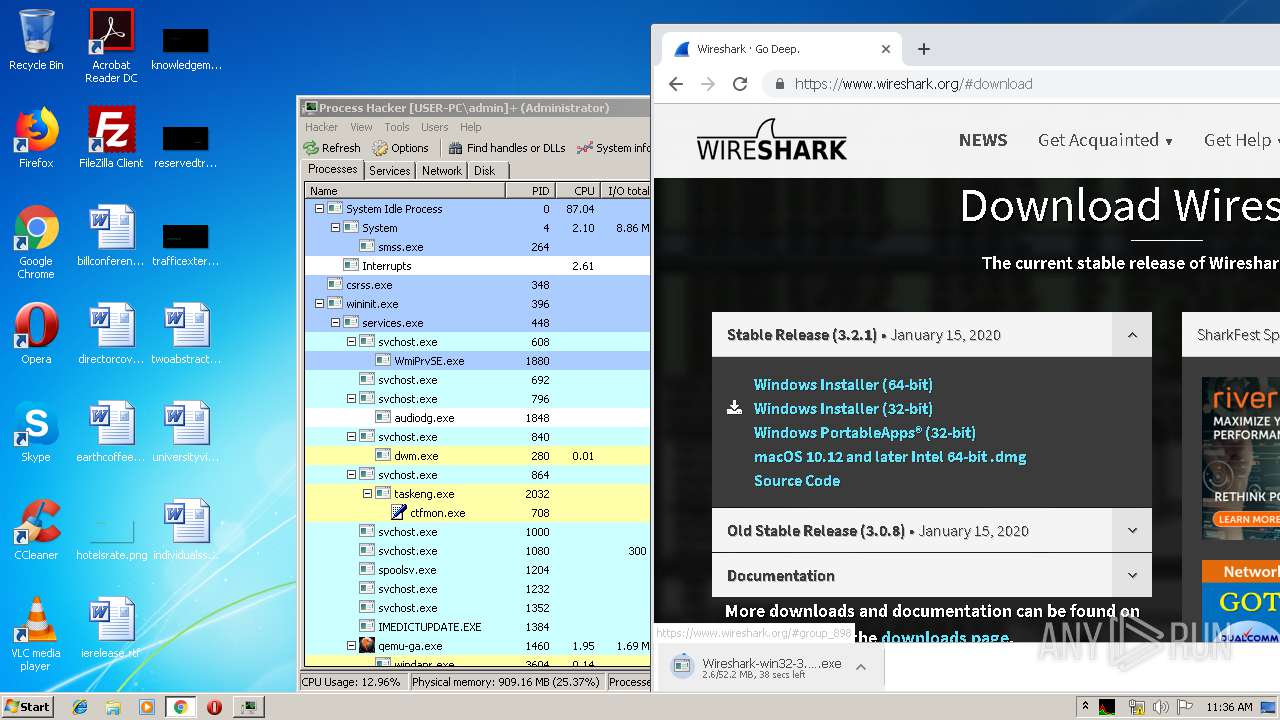Click the Windows Explorer taskbar icon

click(113, 707)
